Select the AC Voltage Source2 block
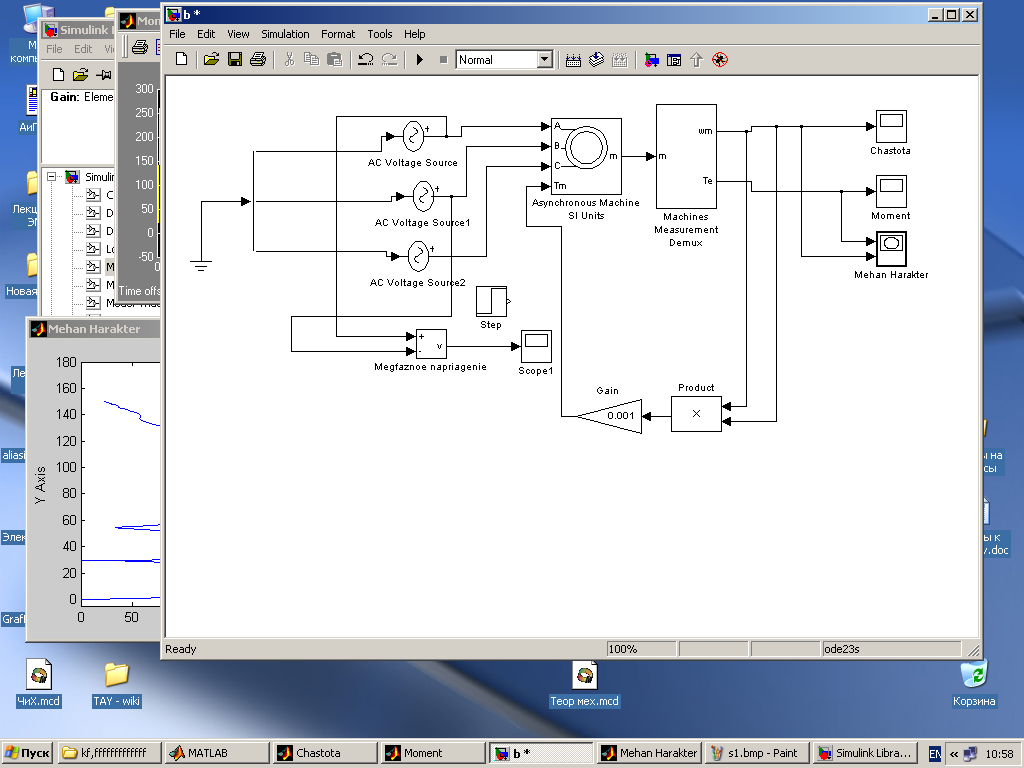Screen dimensions: 1024x768 (x=418, y=256)
